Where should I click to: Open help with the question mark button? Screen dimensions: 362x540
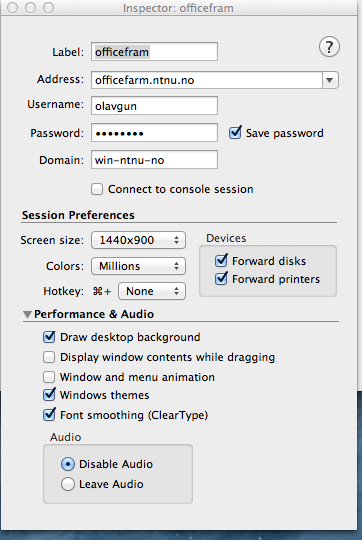pyautogui.click(x=329, y=47)
